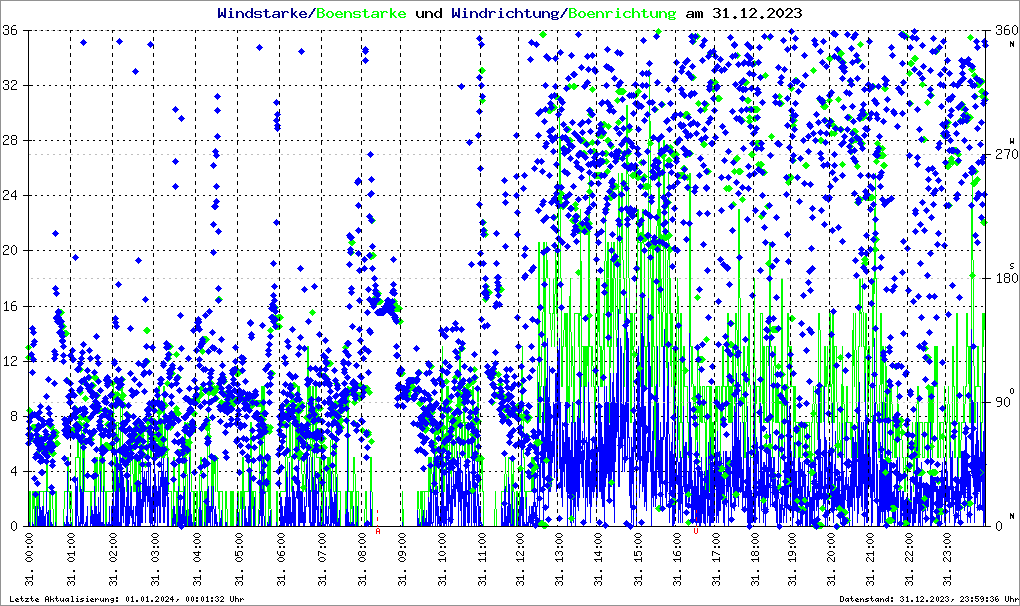
Task: Select the 31. 00:00 time axis label
Action: [30, 559]
